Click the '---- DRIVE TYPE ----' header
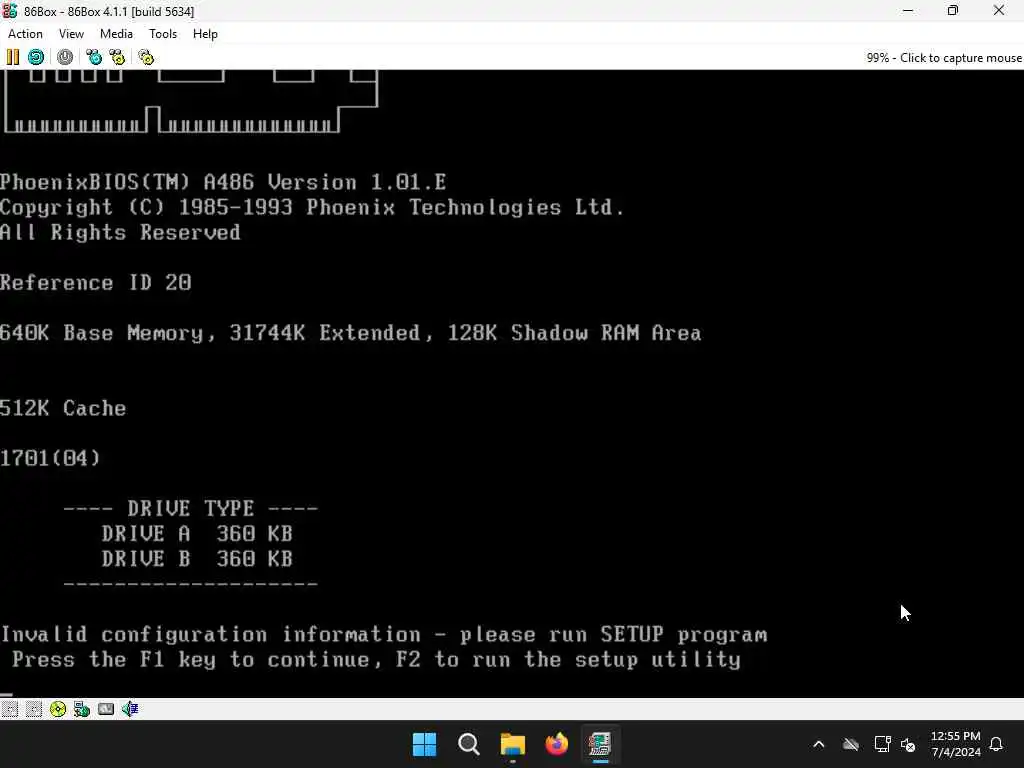This screenshot has width=1024, height=768. (x=191, y=509)
